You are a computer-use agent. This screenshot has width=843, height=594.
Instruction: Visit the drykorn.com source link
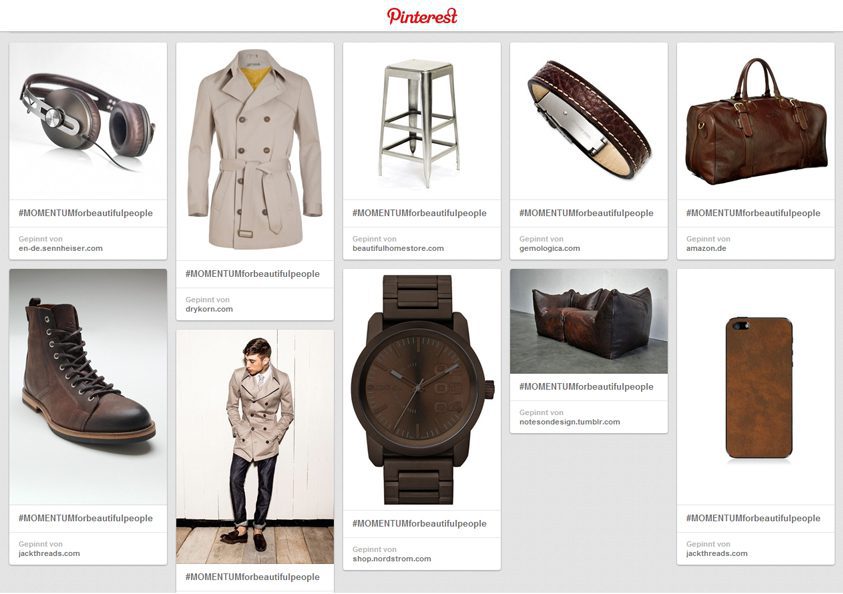coord(209,309)
